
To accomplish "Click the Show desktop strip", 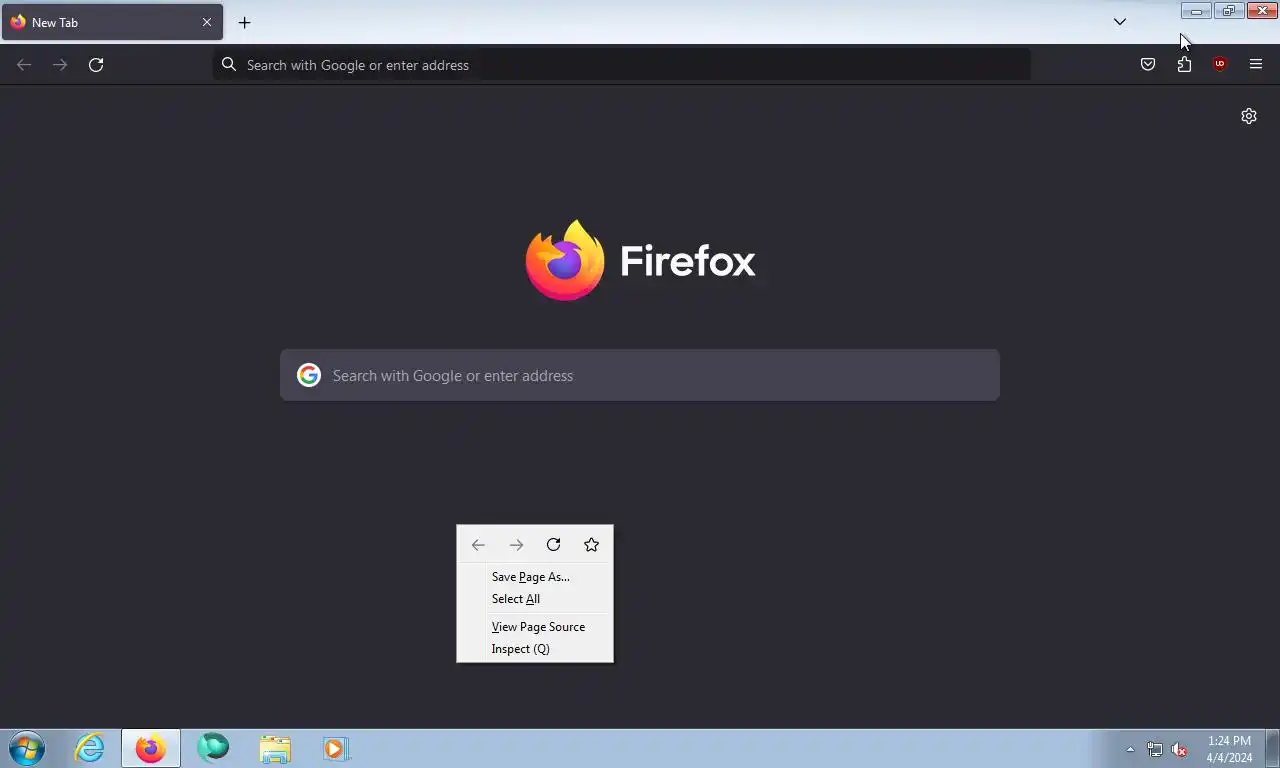I will pos(1272,749).
